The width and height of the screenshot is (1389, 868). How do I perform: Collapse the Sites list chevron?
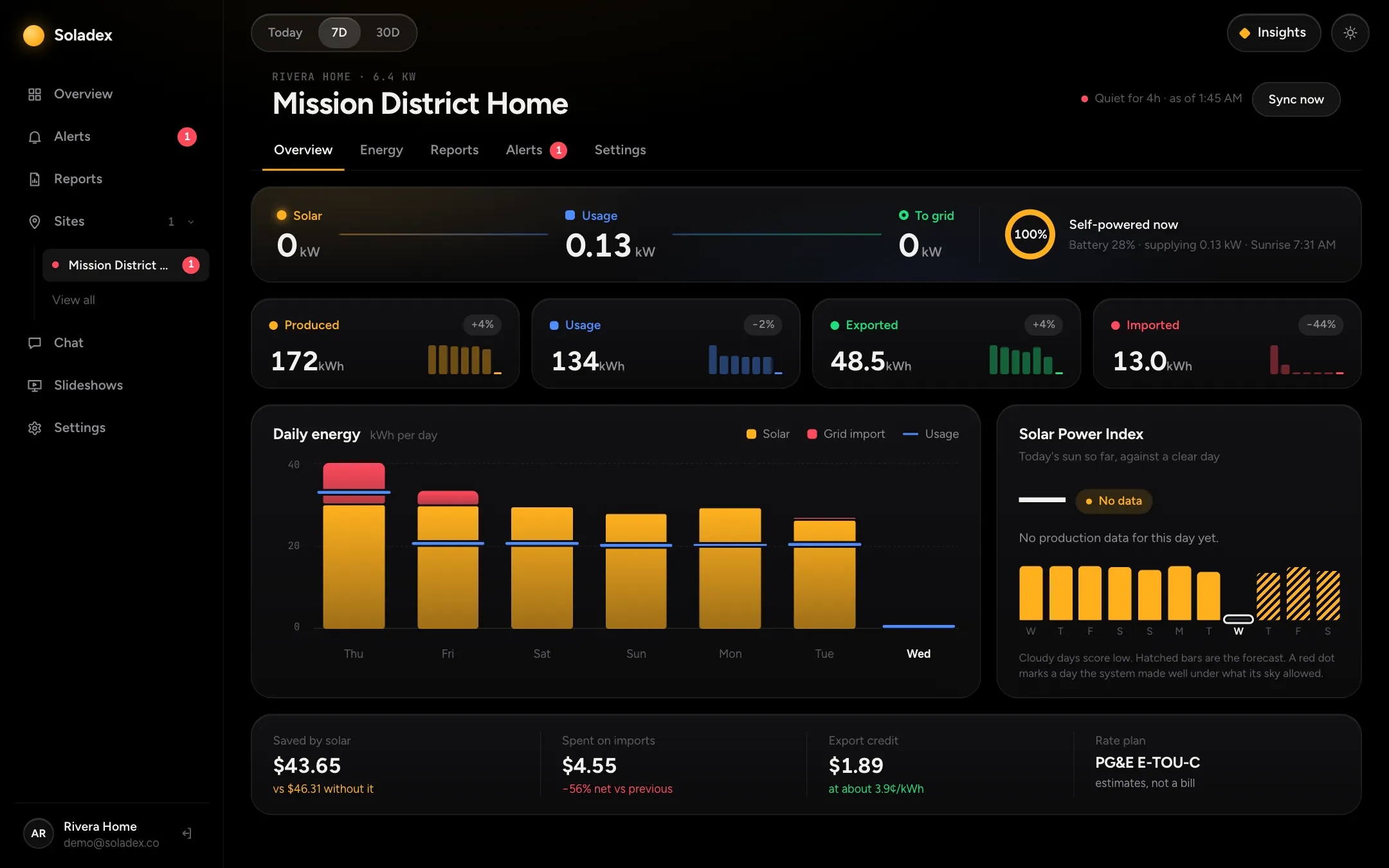coord(191,222)
